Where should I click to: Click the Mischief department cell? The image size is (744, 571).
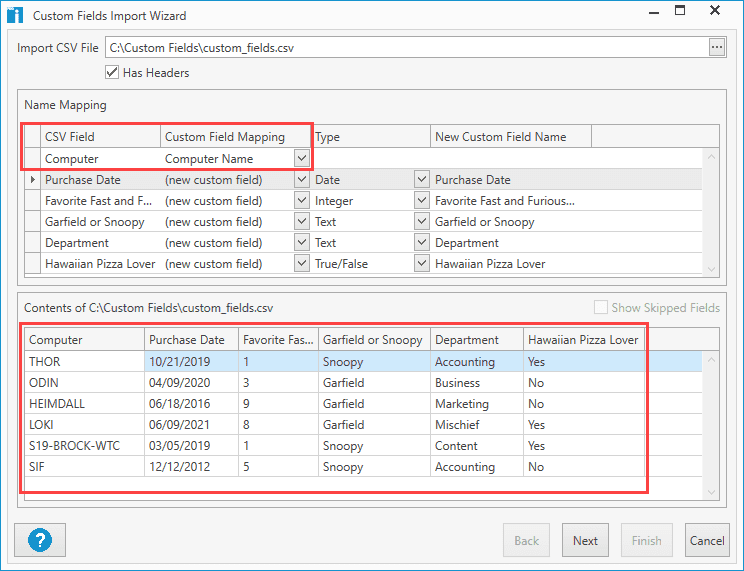[x=477, y=424]
